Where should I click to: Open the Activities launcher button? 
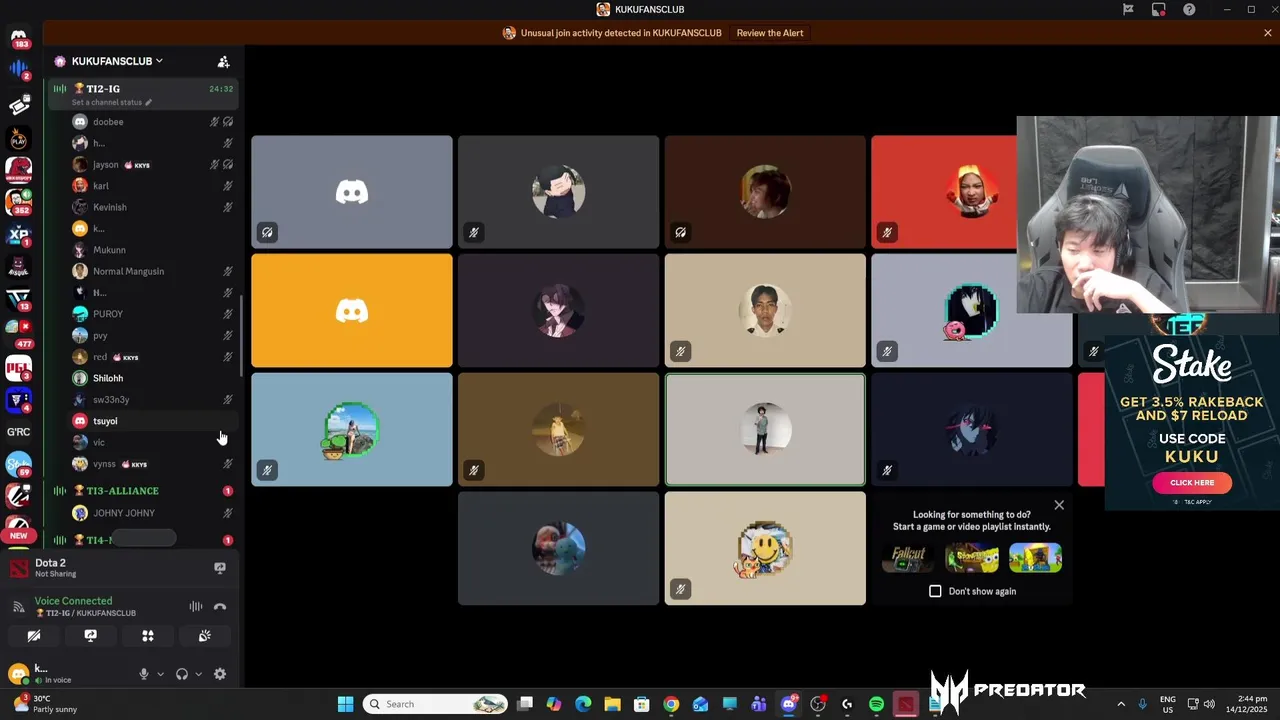pos(148,636)
